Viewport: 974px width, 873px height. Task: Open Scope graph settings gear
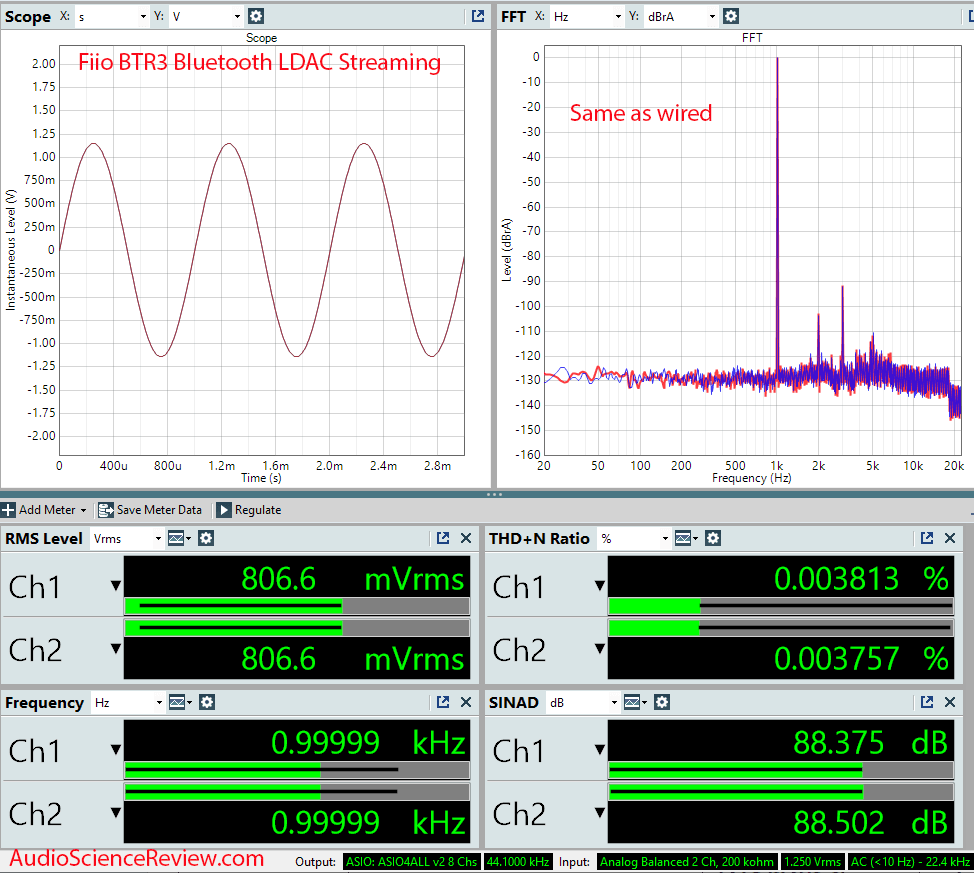point(256,16)
